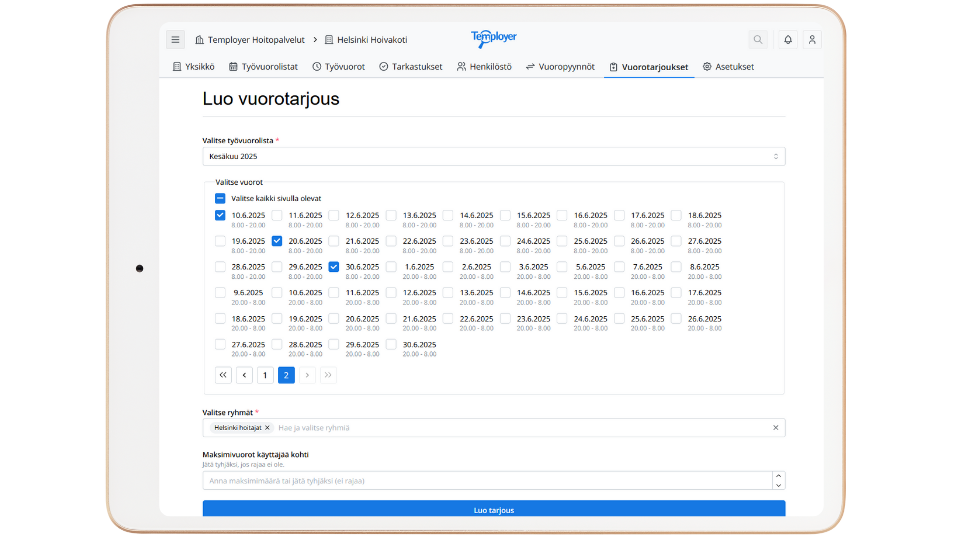Switch to Työvuorot tab

click(339, 67)
